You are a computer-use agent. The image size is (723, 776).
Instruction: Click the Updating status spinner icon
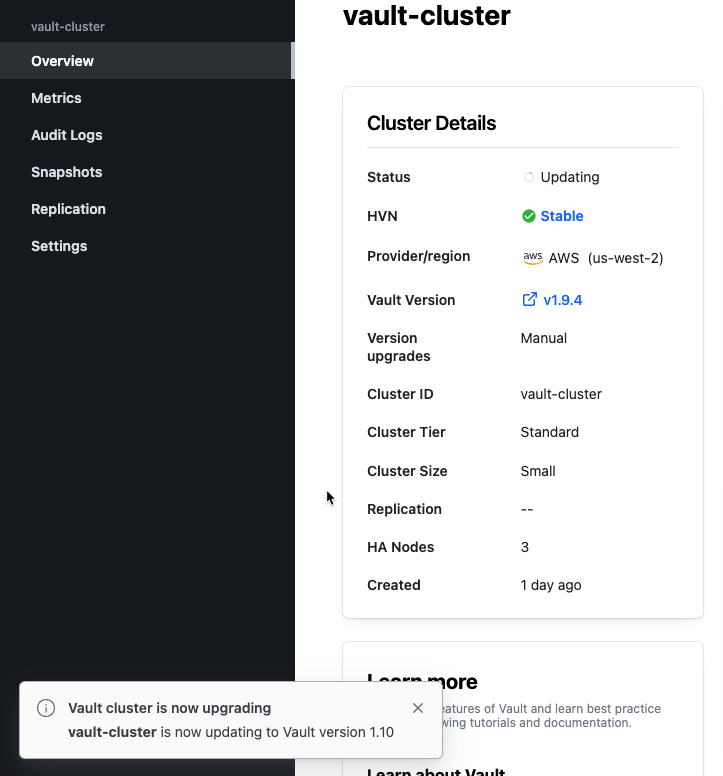coord(529,177)
